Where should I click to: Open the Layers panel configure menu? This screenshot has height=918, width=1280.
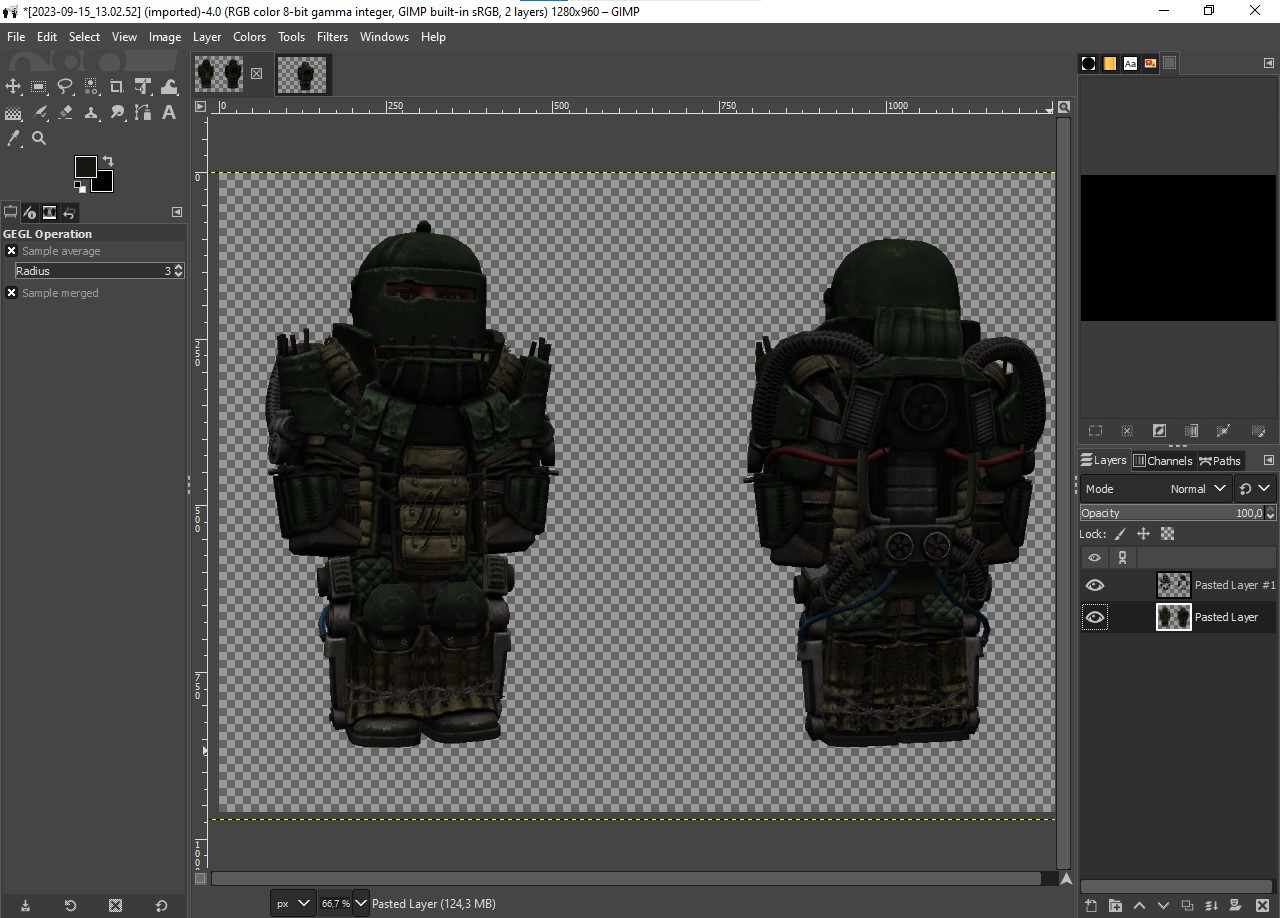point(1269,460)
